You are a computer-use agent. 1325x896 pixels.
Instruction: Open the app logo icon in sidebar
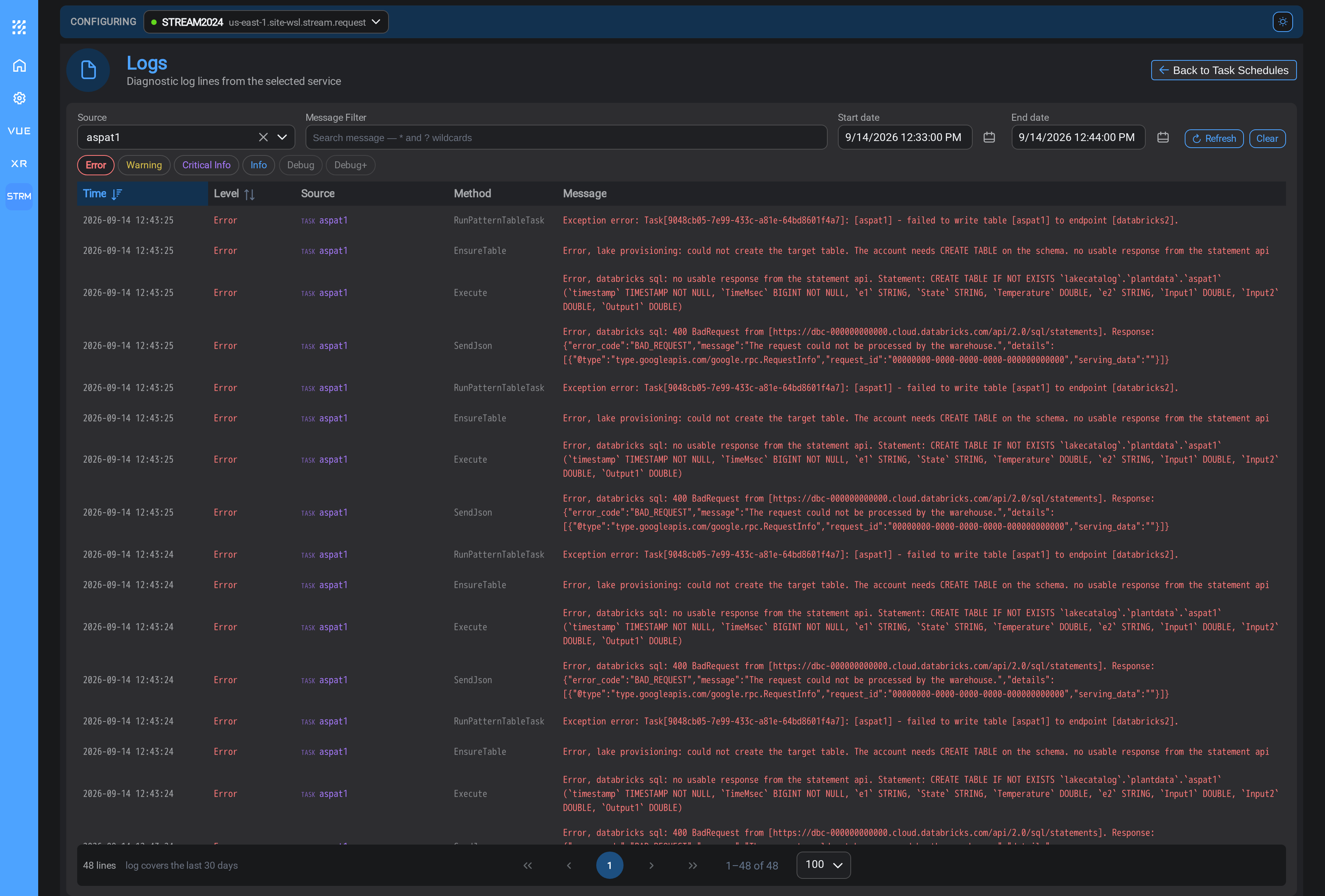click(19, 27)
